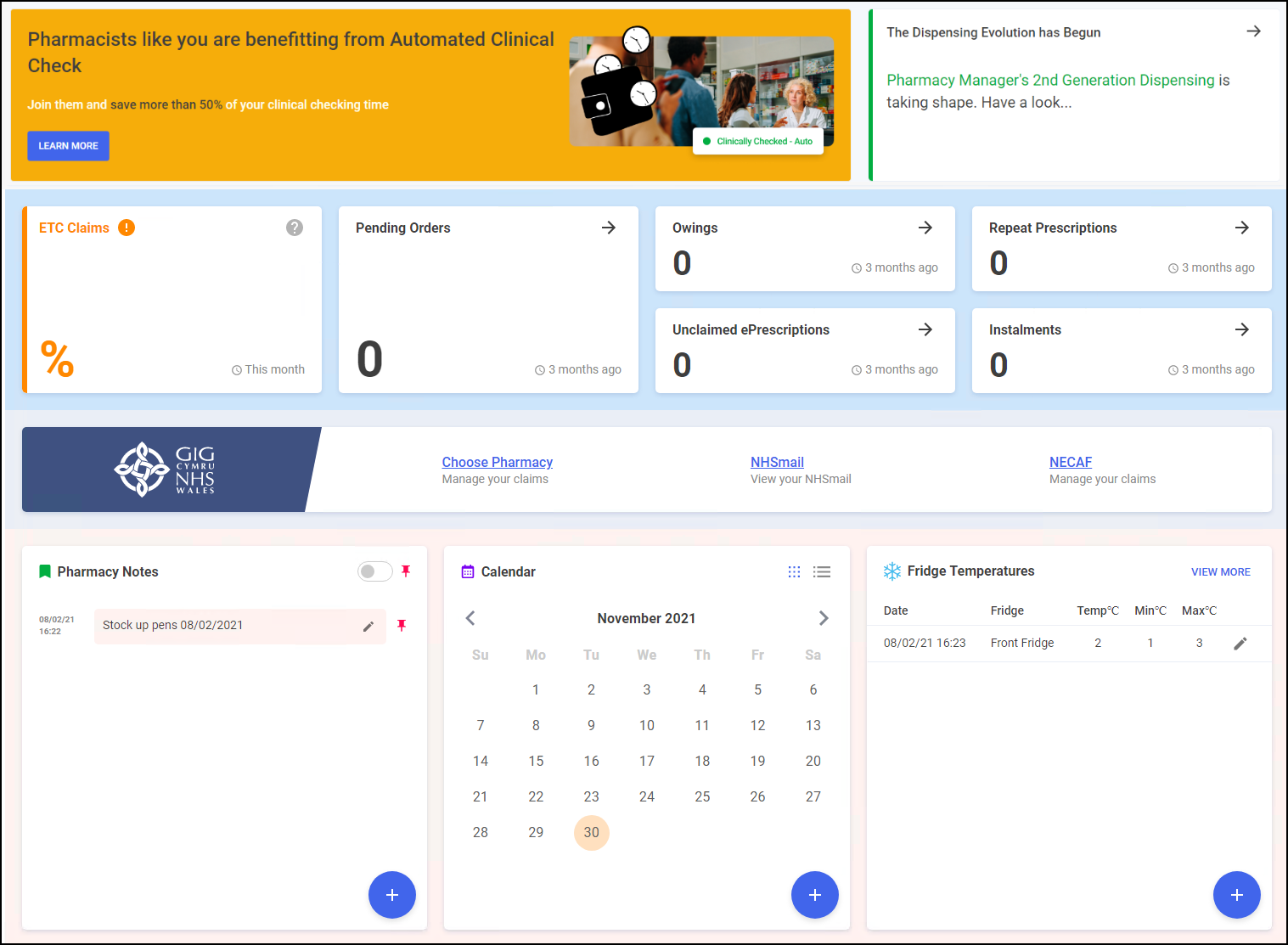Open Pending Orders using its arrow
Viewport: 1288px width, 945px height.
(x=609, y=228)
